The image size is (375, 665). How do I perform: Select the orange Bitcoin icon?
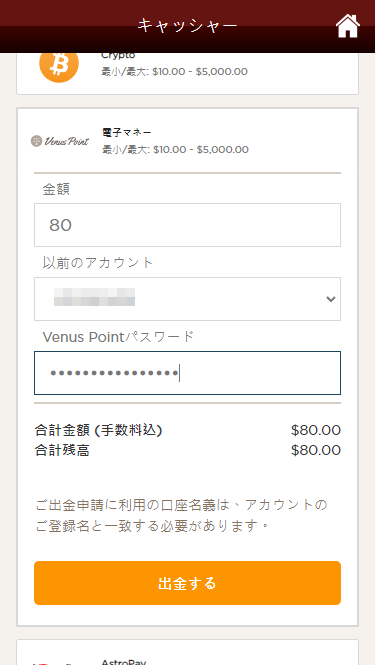pos(59,67)
